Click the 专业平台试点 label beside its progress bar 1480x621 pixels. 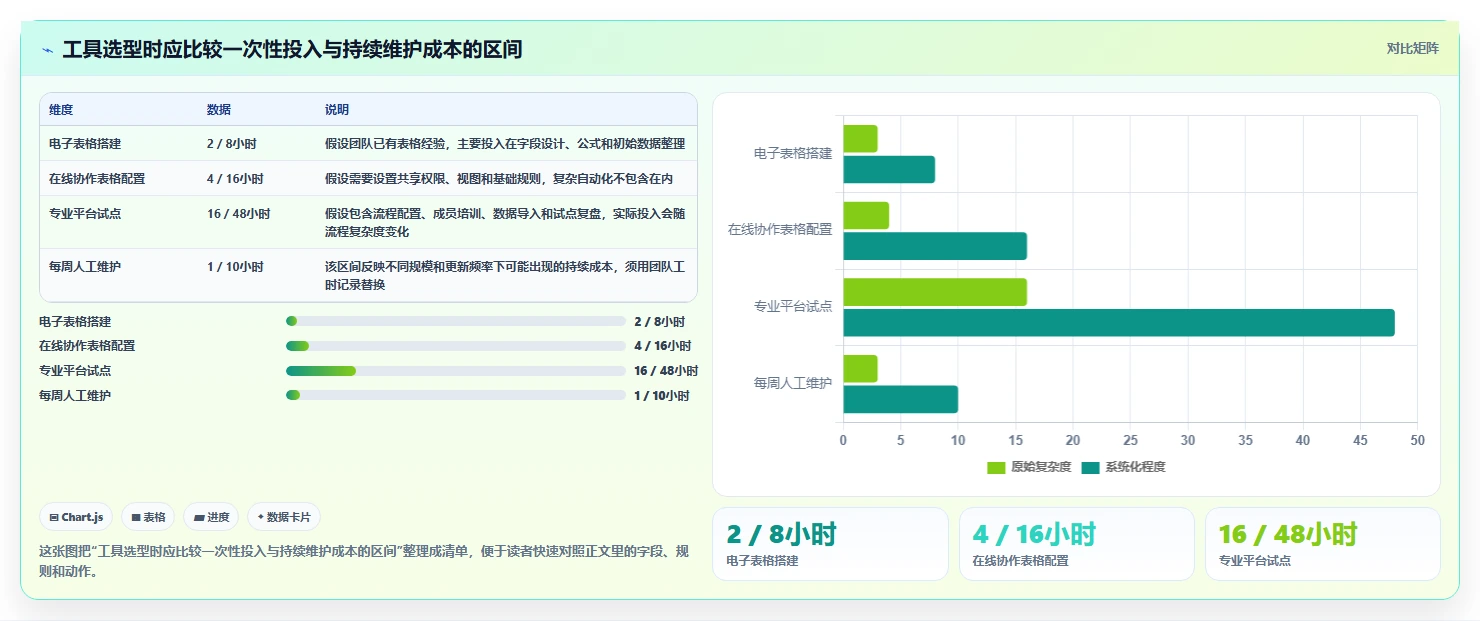click(x=75, y=371)
